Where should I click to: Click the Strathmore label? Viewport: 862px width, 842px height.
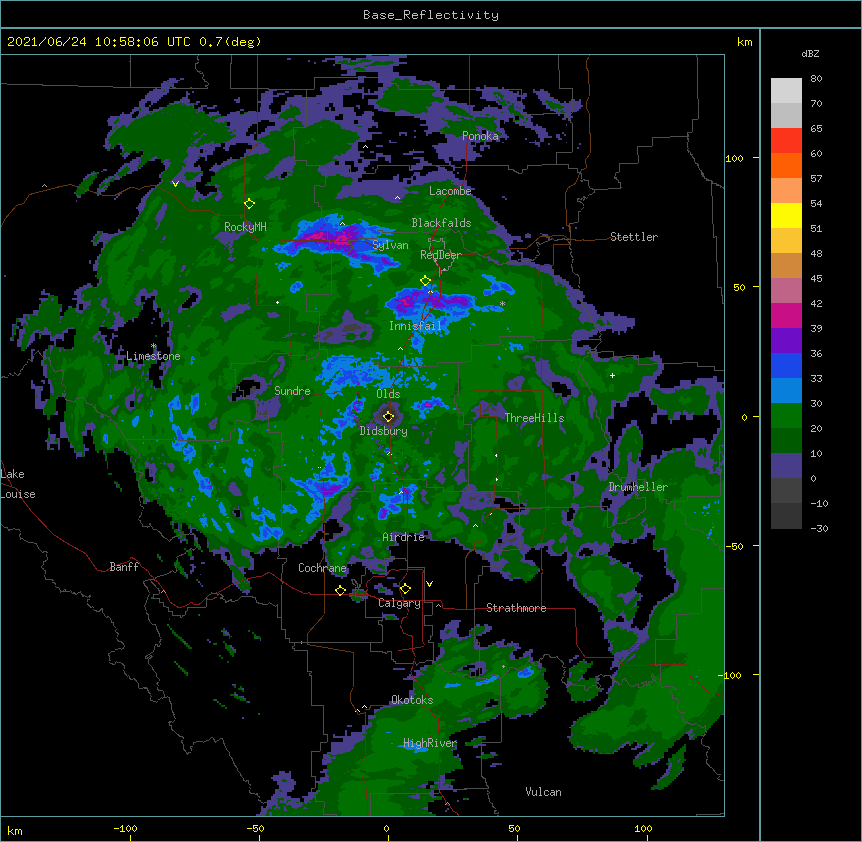click(516, 608)
